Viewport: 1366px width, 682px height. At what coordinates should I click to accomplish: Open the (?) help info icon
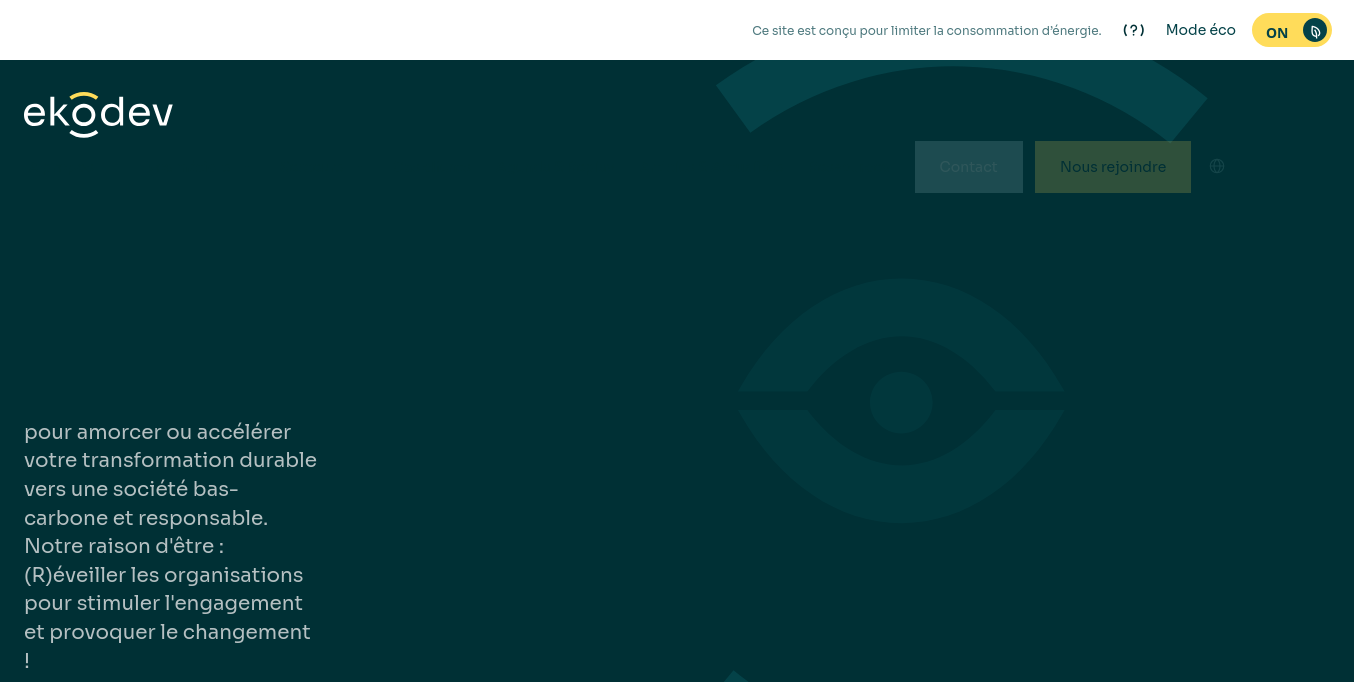(x=1133, y=30)
